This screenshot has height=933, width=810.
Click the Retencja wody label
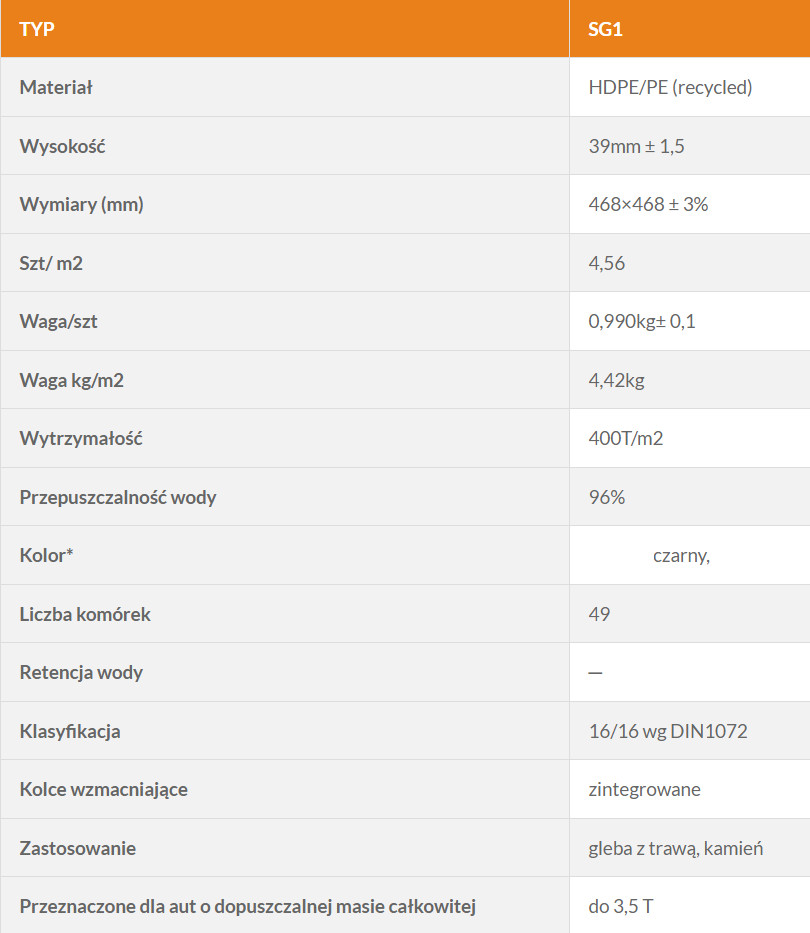click(81, 672)
